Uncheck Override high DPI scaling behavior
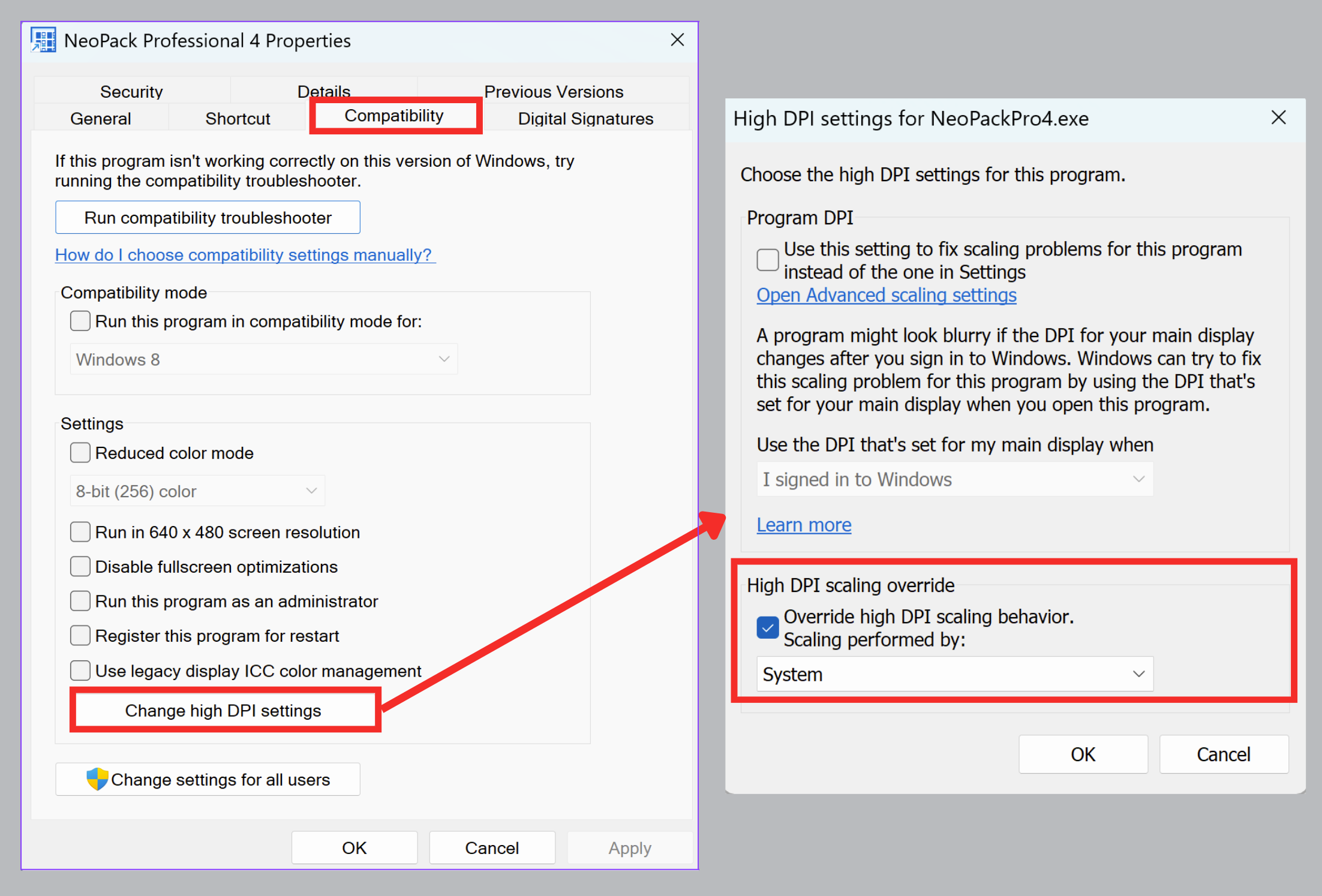The height and width of the screenshot is (896, 1322). point(768,627)
